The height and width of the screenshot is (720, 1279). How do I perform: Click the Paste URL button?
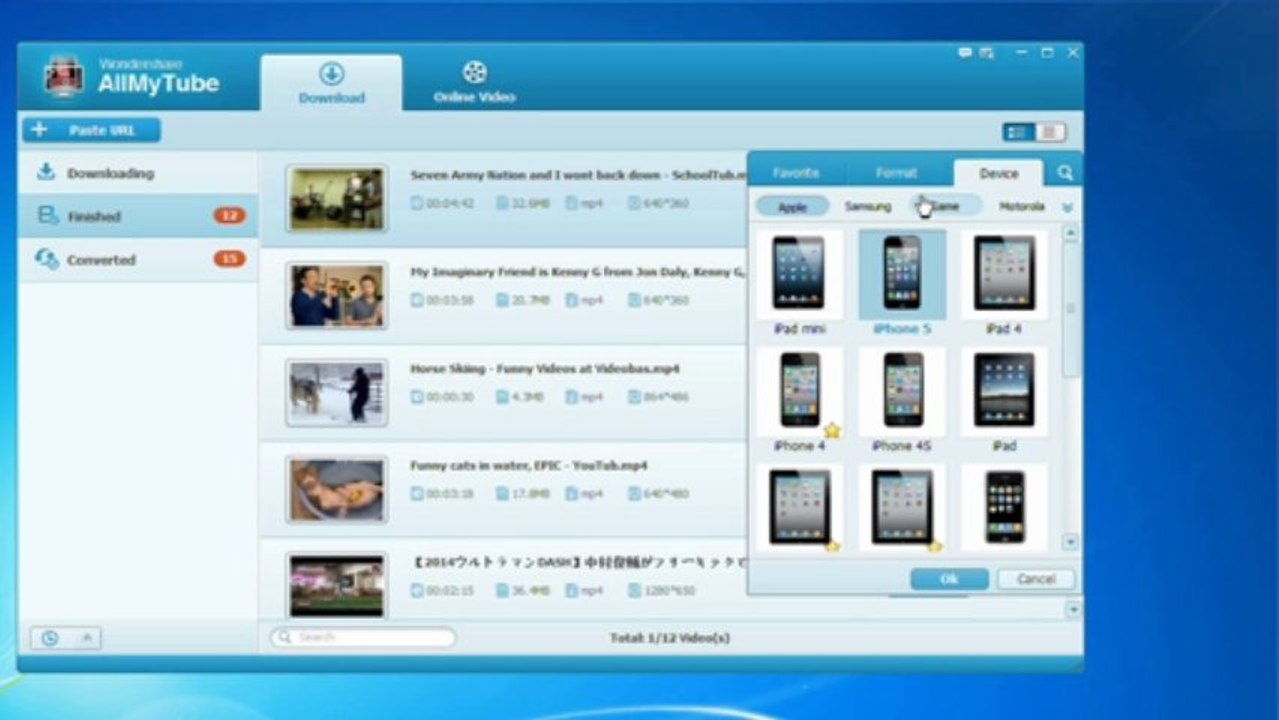(x=91, y=130)
